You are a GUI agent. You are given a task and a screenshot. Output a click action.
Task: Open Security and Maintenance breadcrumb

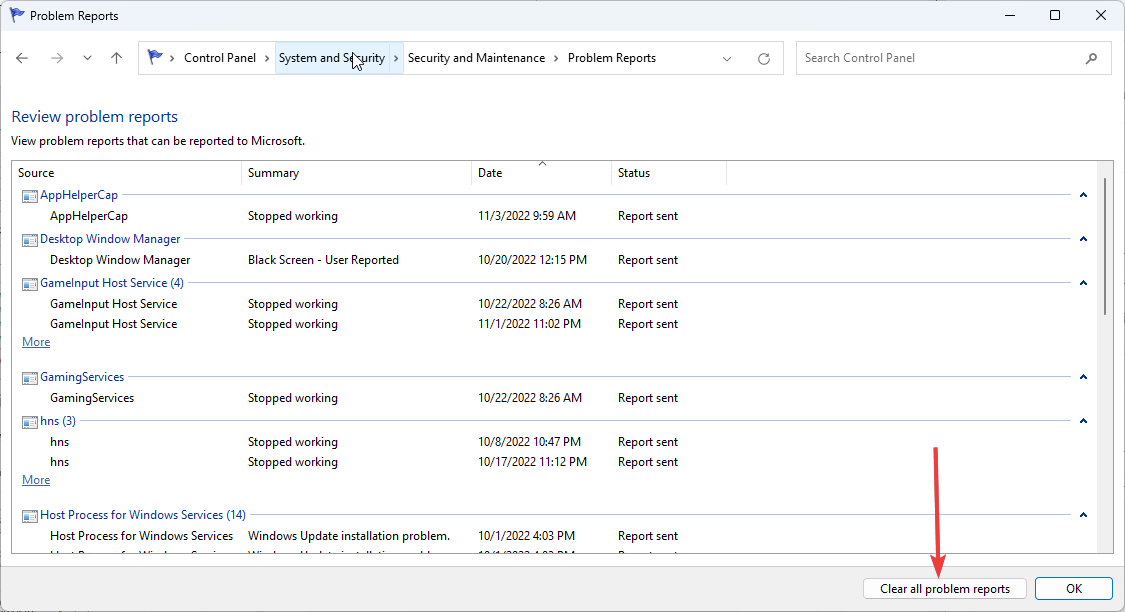[476, 58]
